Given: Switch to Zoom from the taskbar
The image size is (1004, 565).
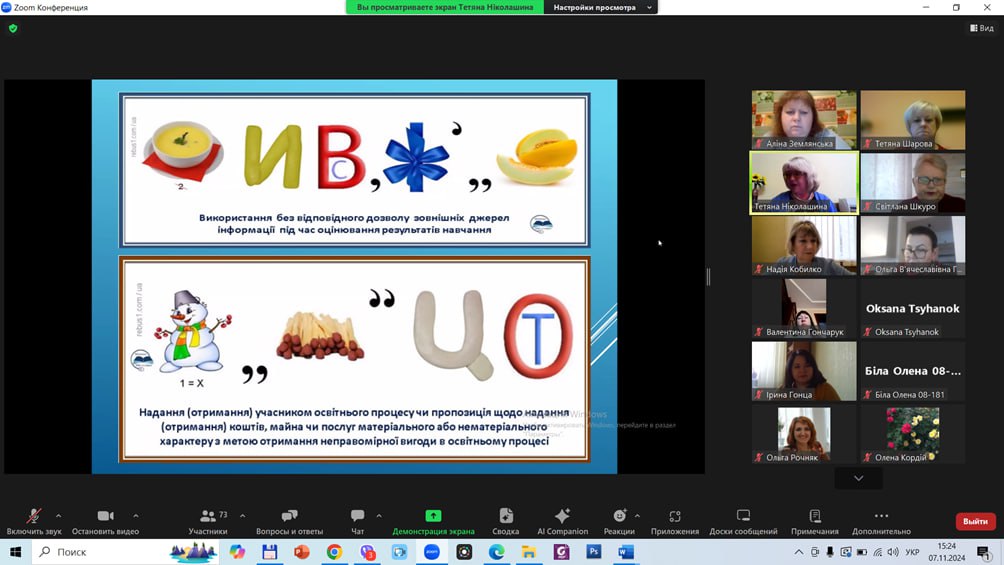Looking at the screenshot, I should click(432, 552).
